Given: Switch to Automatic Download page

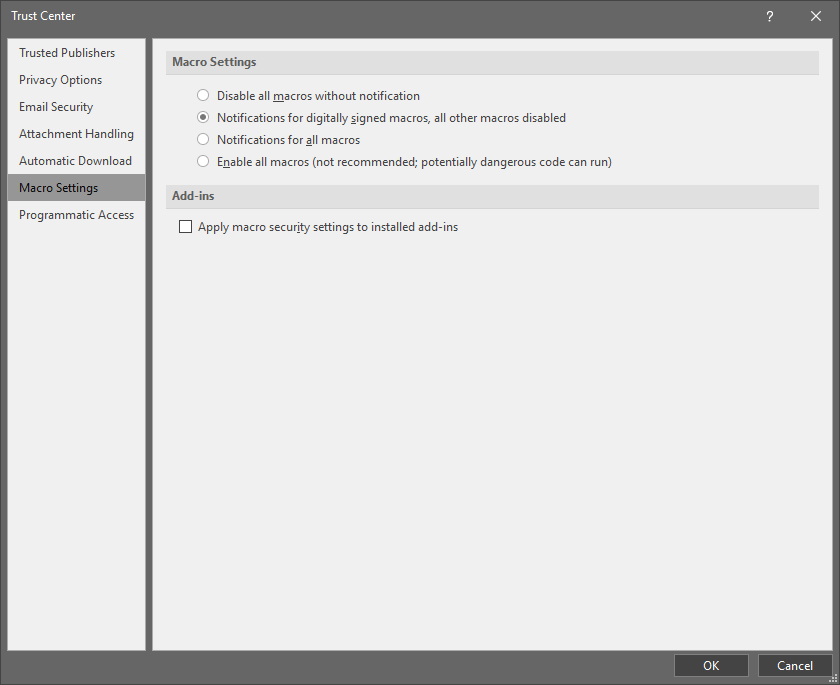Looking at the screenshot, I should point(76,161).
